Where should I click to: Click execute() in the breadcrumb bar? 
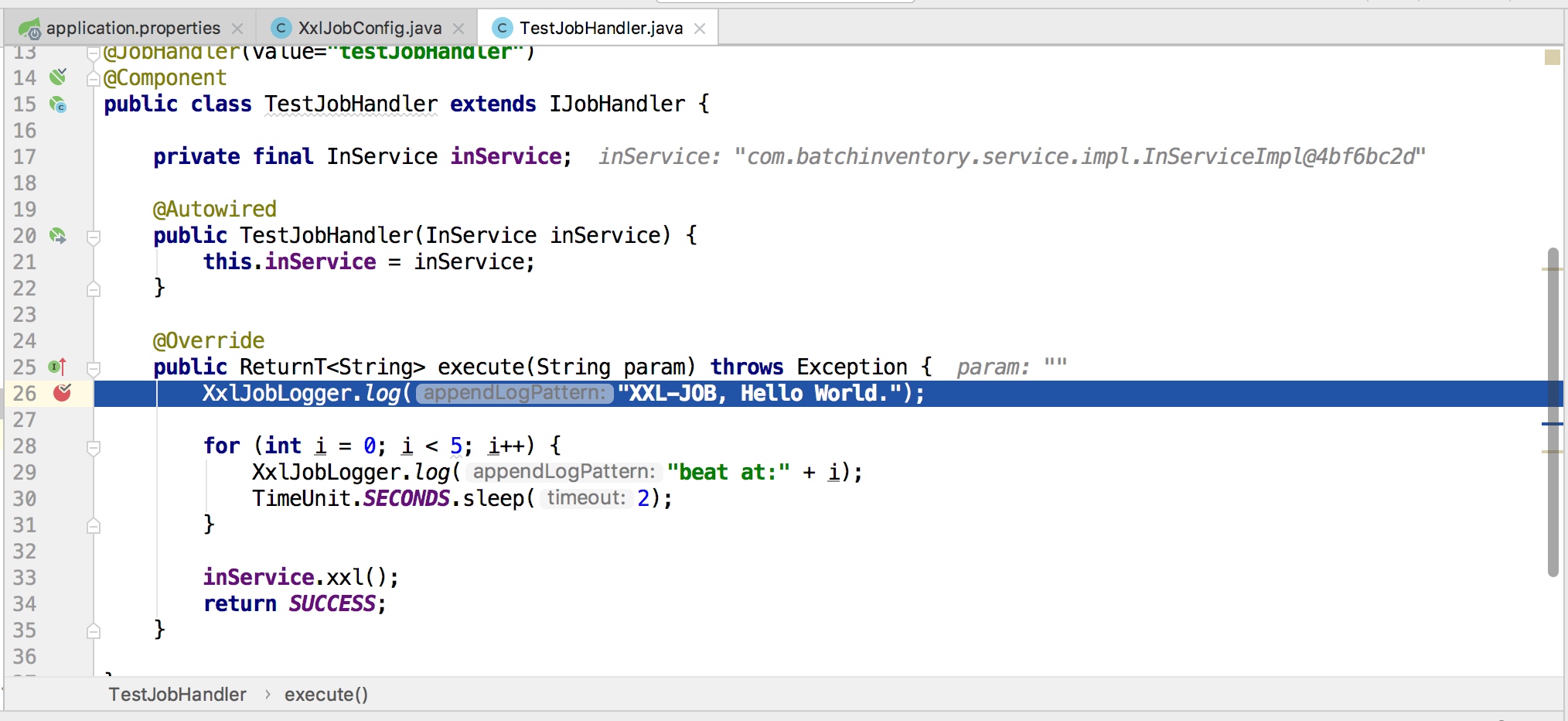point(326,694)
